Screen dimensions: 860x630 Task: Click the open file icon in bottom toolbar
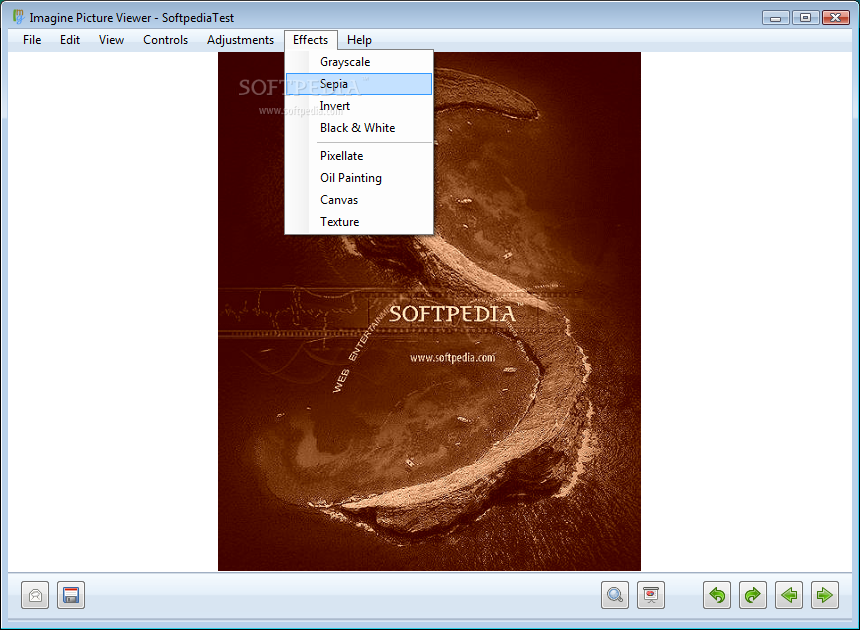pyautogui.click(x=35, y=595)
